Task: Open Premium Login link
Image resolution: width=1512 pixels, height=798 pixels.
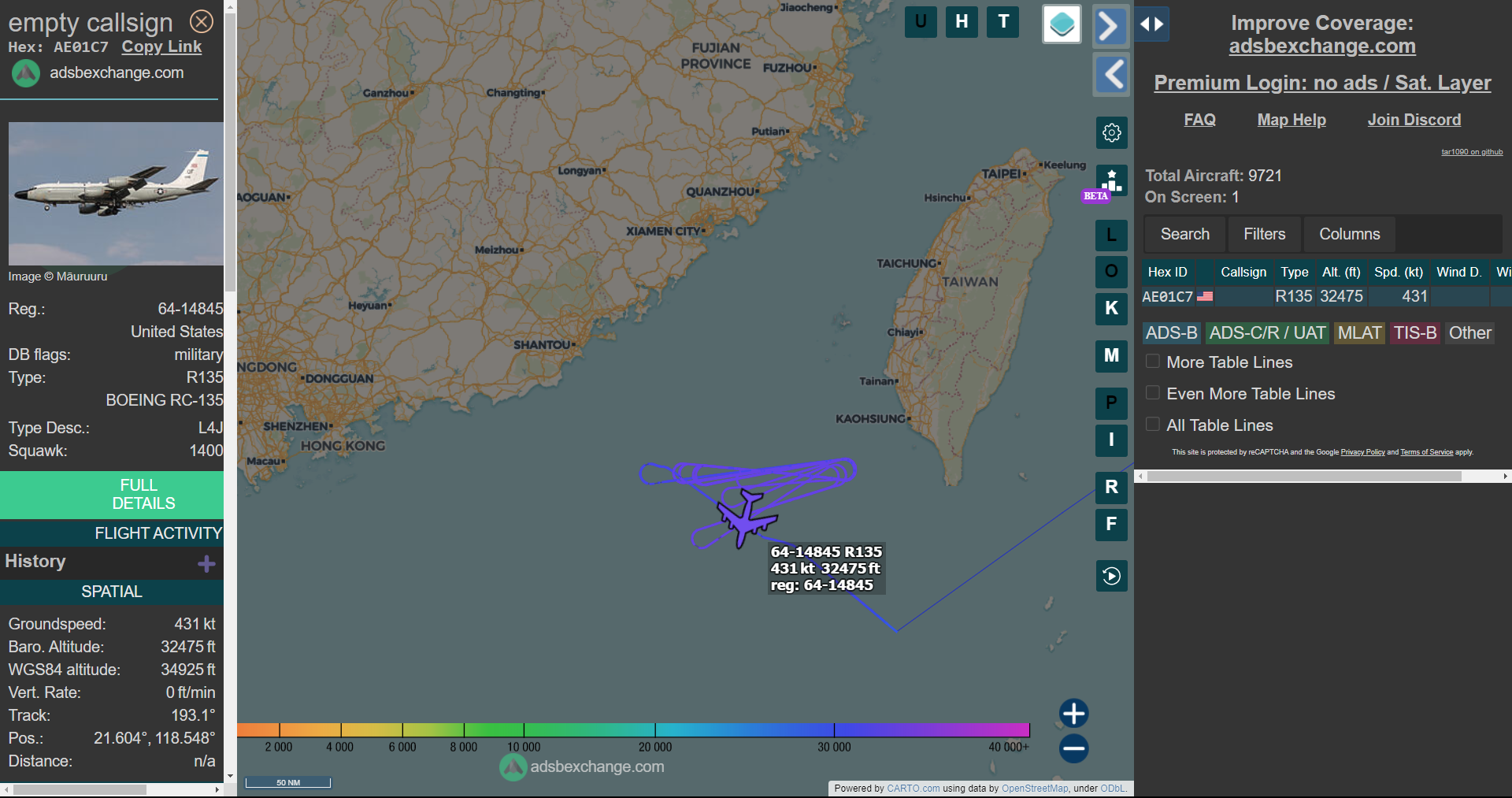Action: (x=1322, y=83)
